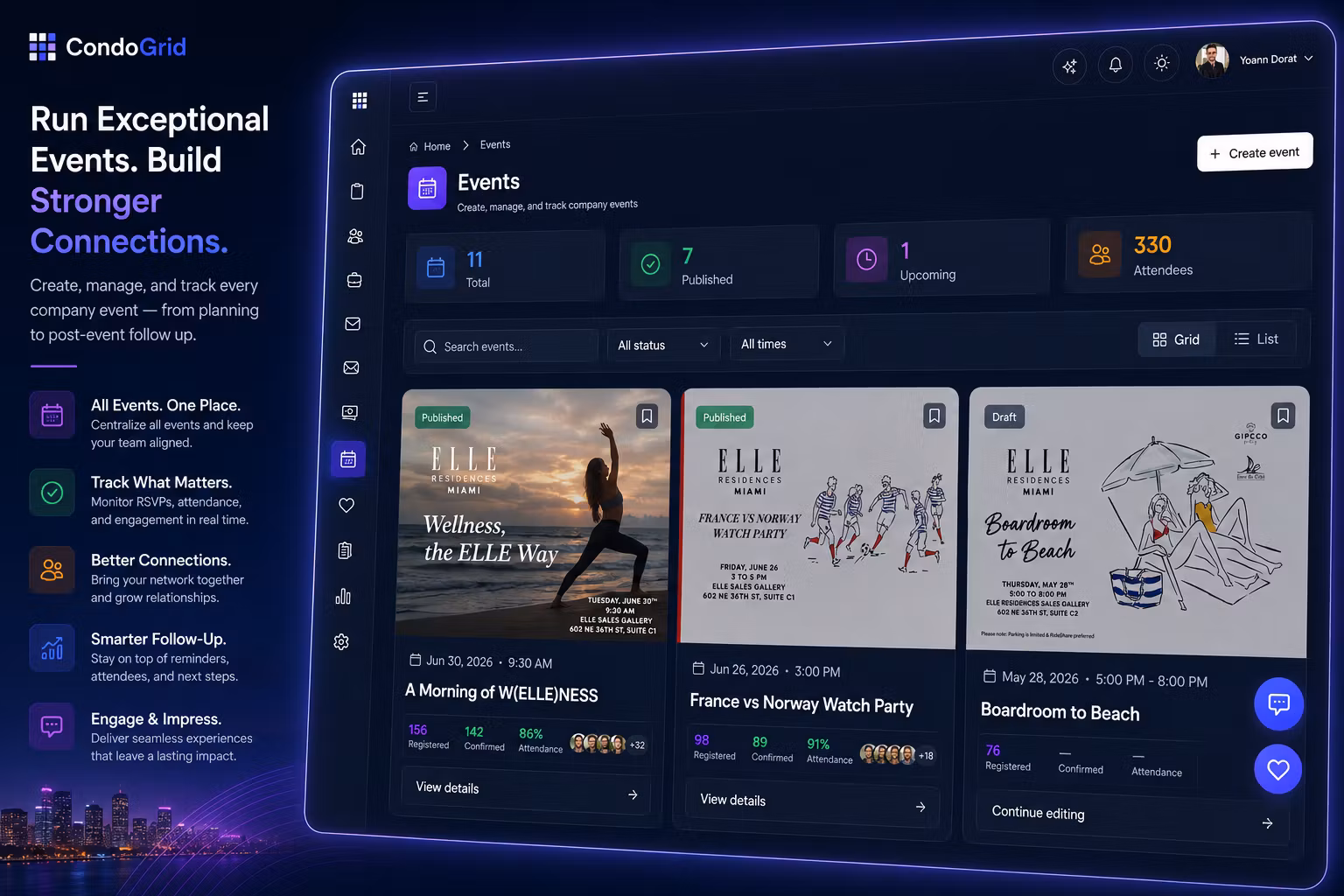1344x896 pixels.
Task: Open the settings gear in sidebar
Action: pos(341,641)
